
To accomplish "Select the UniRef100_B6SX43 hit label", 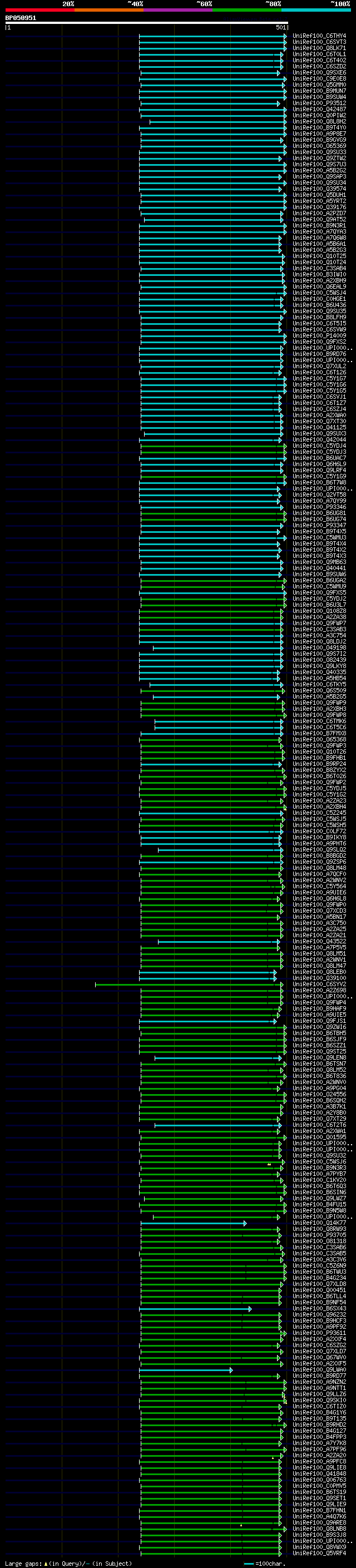I will coord(319,1309).
